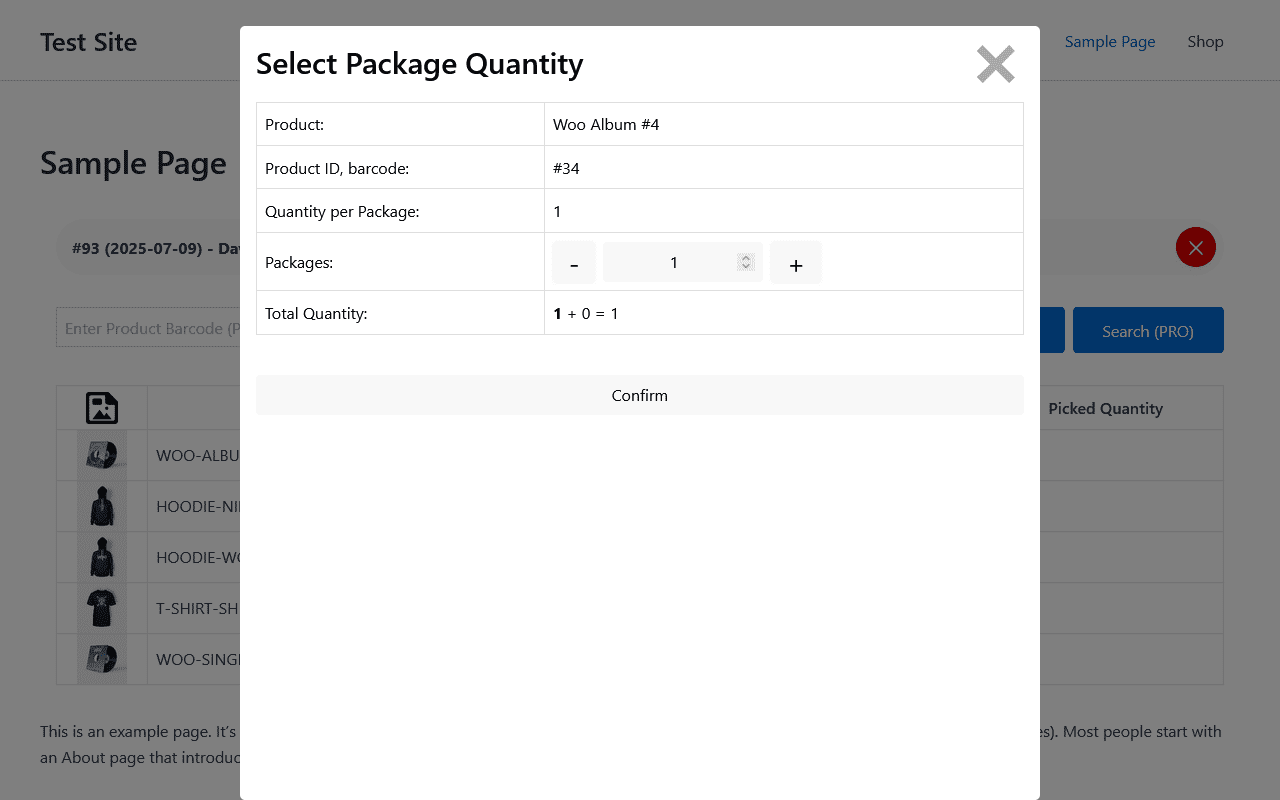Click the HOODIE-NI row hoodie thumbnail
The image size is (1280, 800).
click(102, 506)
